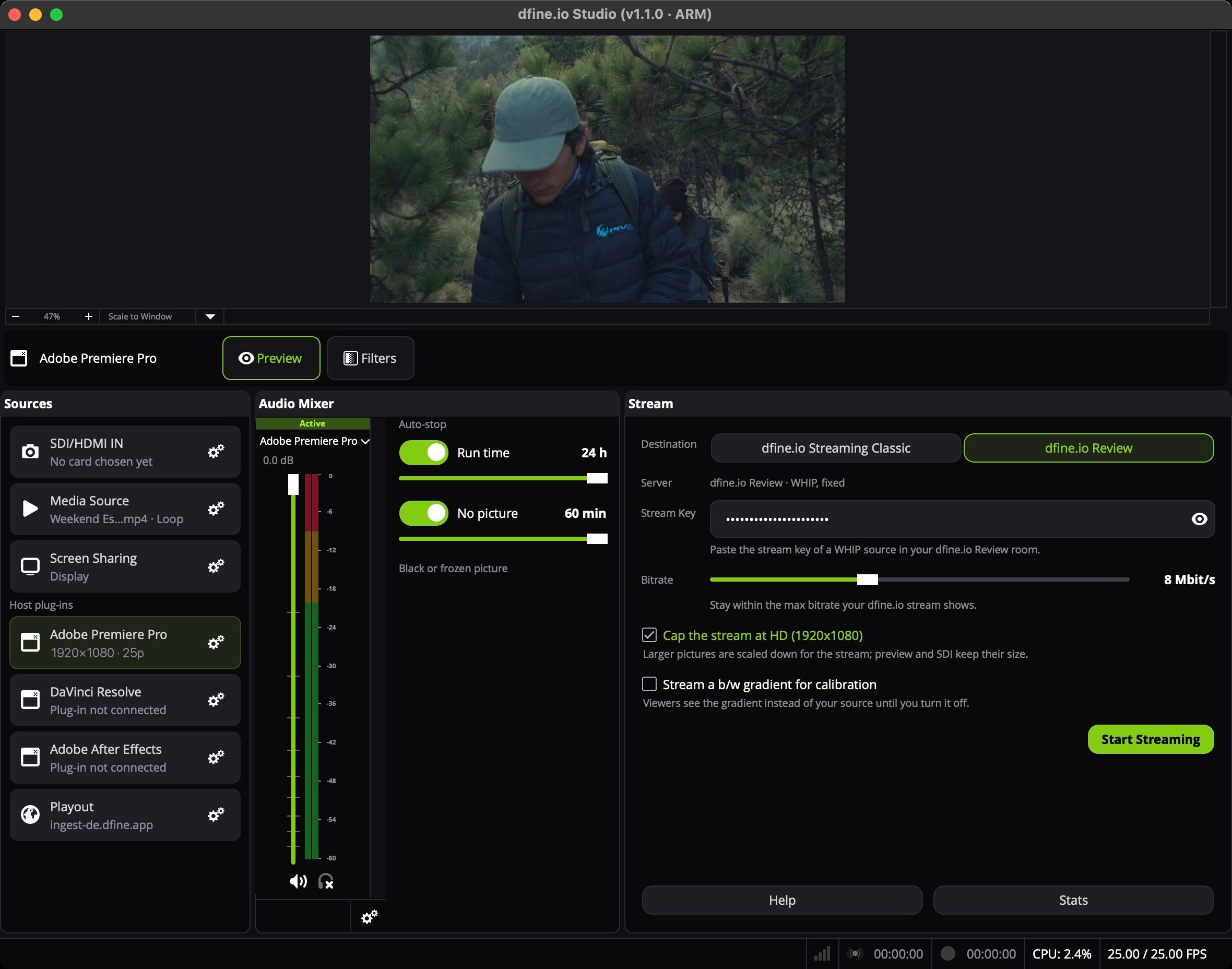Toggle the Preview button

271,358
